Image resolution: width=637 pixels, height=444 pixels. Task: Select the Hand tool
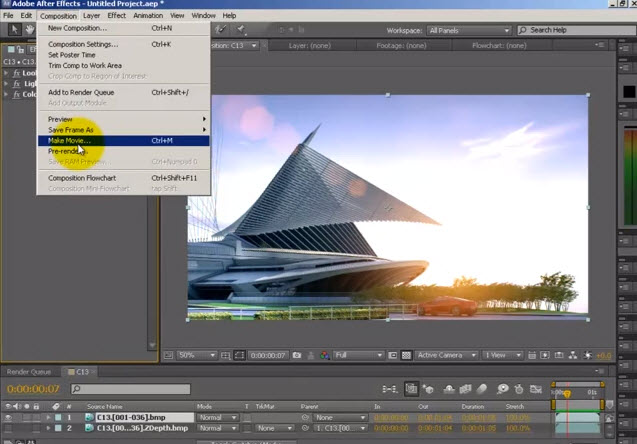[29, 29]
